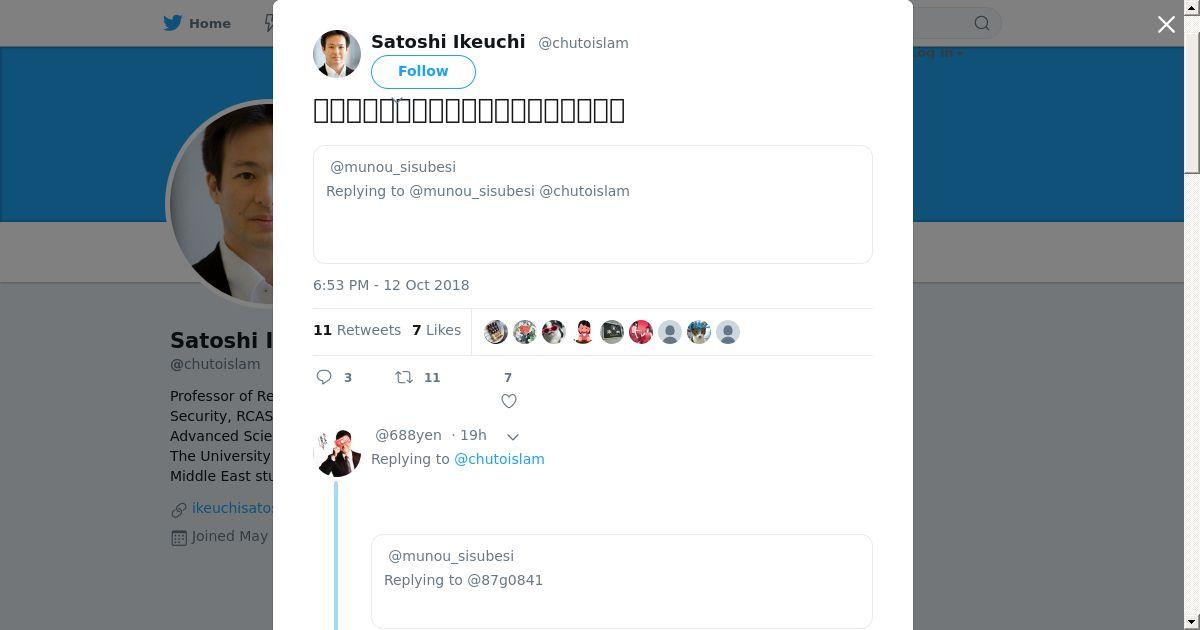Expand the @688yen reply options chevron
Screen dimensions: 1200x630
coord(513,437)
